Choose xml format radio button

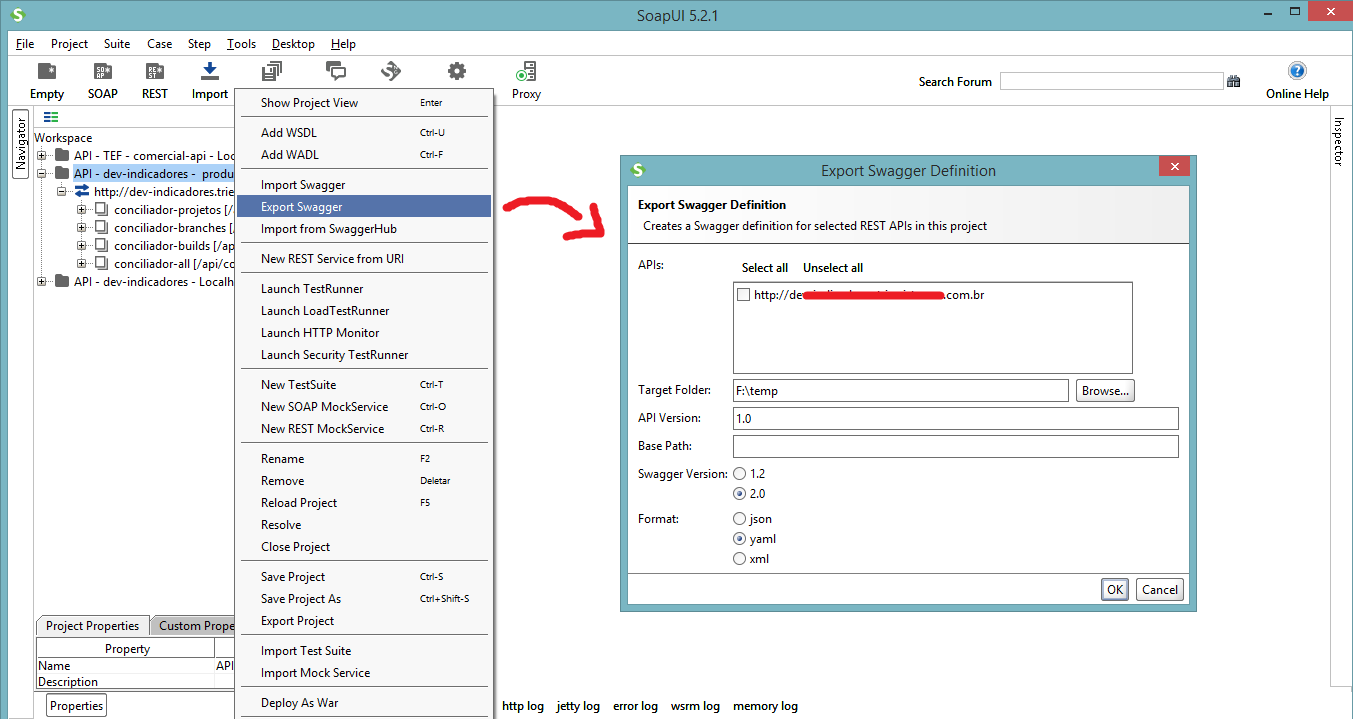tap(740, 559)
